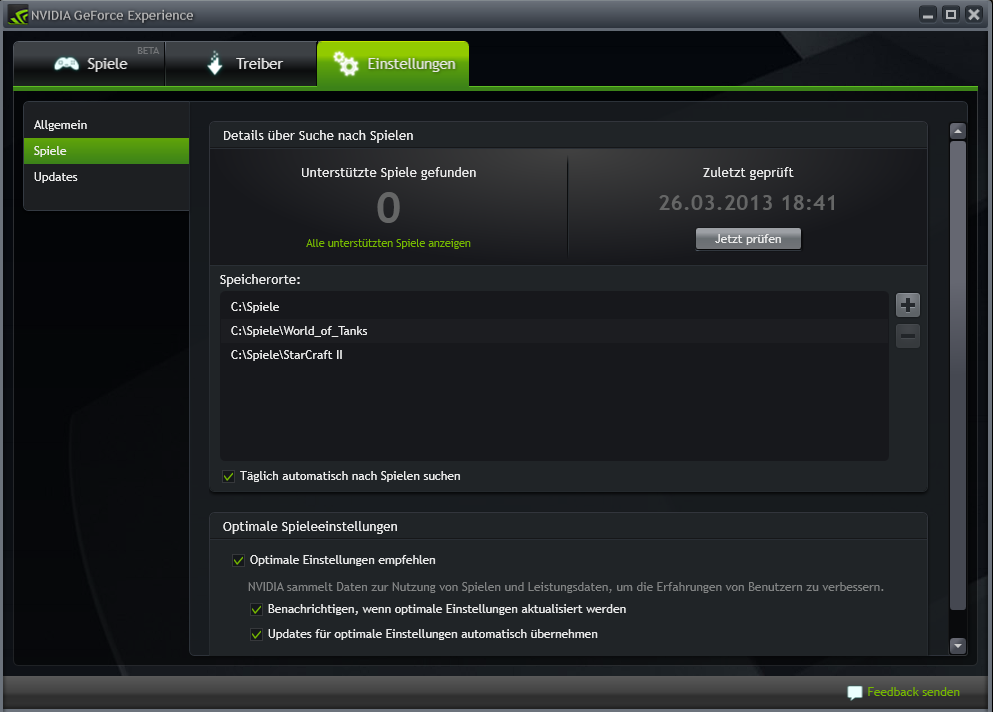993x712 pixels.
Task: Select Spiele in the settings sidebar
Action: click(x=106, y=151)
